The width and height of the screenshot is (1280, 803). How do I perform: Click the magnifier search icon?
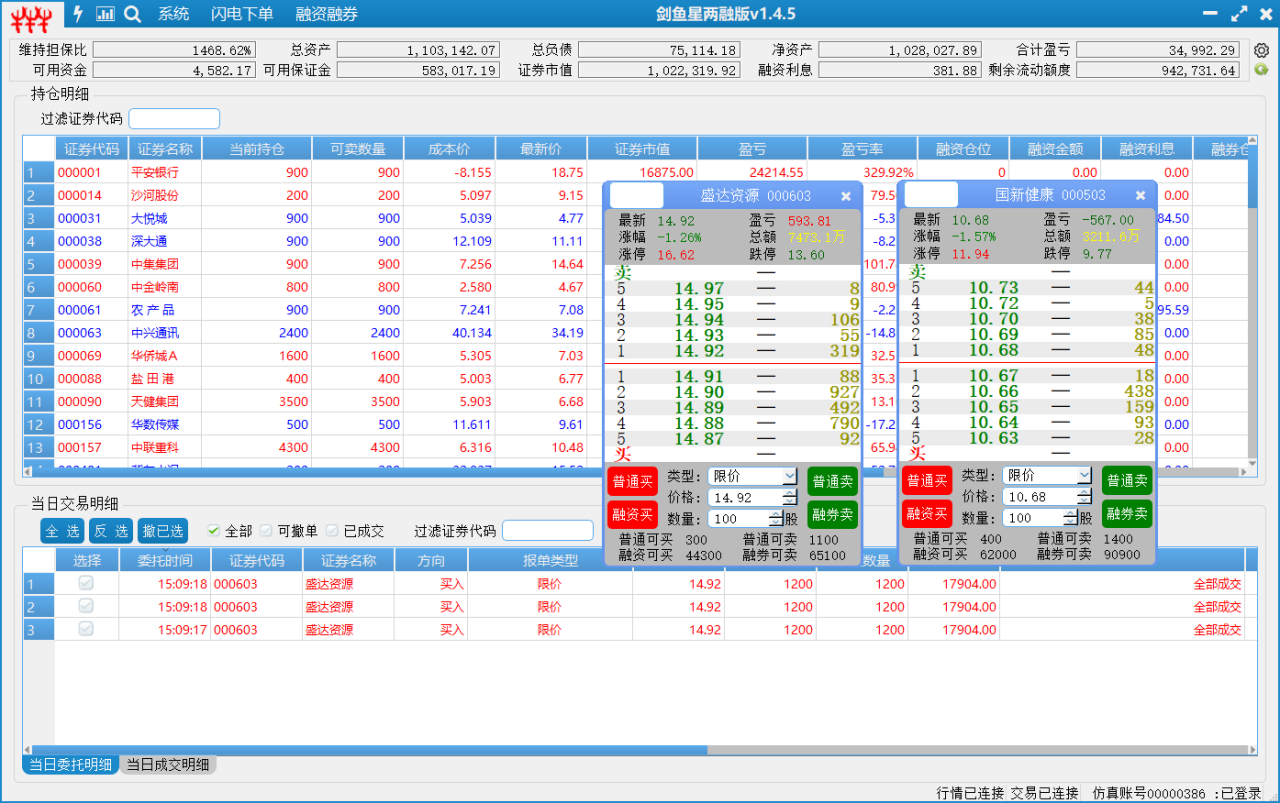pos(132,14)
